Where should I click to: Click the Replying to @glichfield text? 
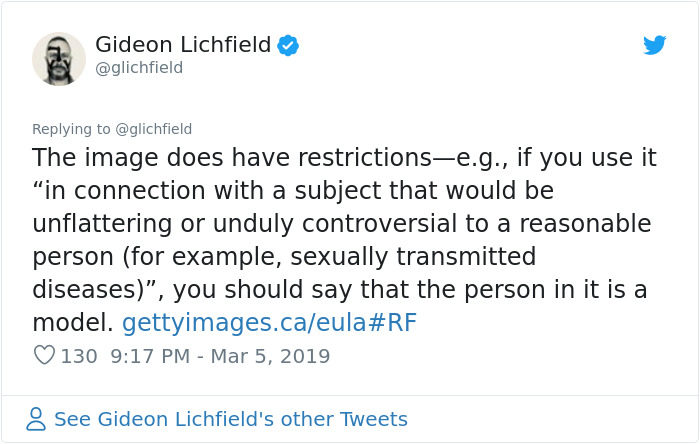point(112,129)
